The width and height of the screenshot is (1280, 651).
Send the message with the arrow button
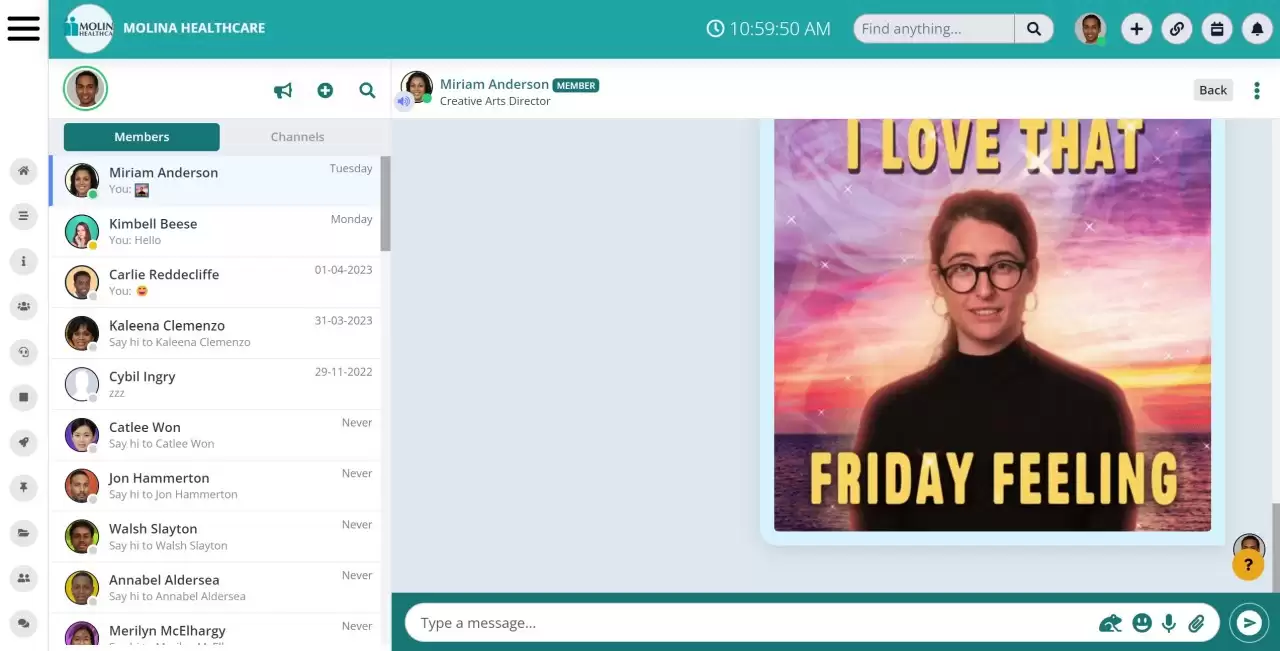tap(1248, 622)
